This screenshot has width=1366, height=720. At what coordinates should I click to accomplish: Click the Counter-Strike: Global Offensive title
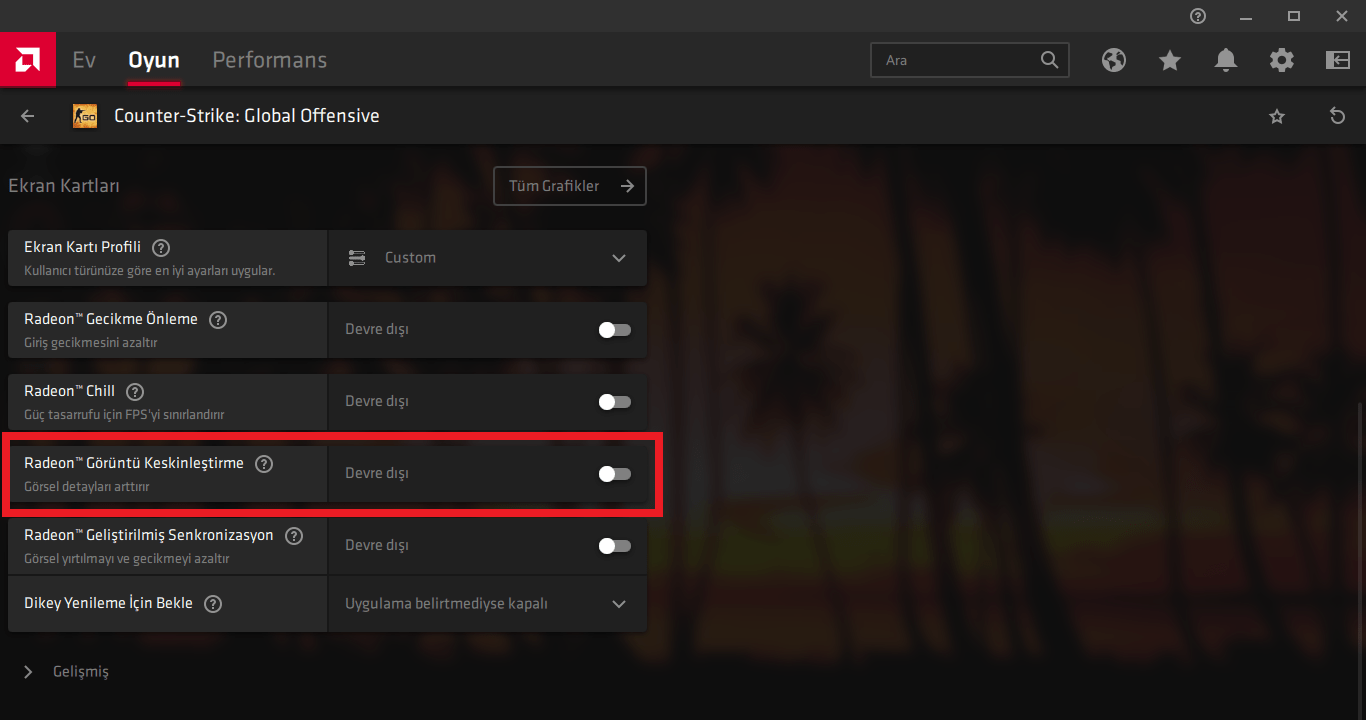pos(247,116)
